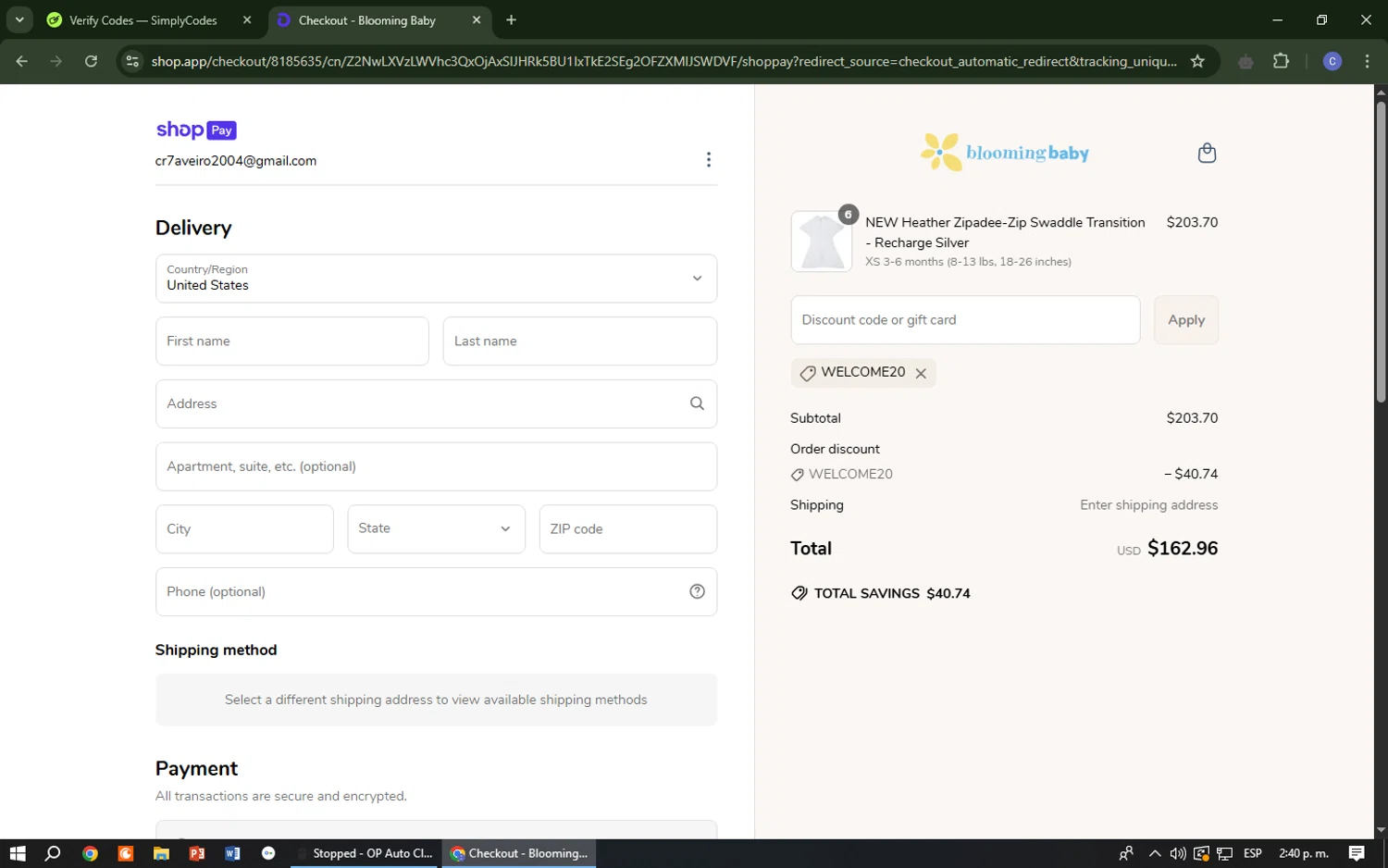The height and width of the screenshot is (868, 1388).
Task: Show hidden system tray icons
Action: (x=1155, y=853)
